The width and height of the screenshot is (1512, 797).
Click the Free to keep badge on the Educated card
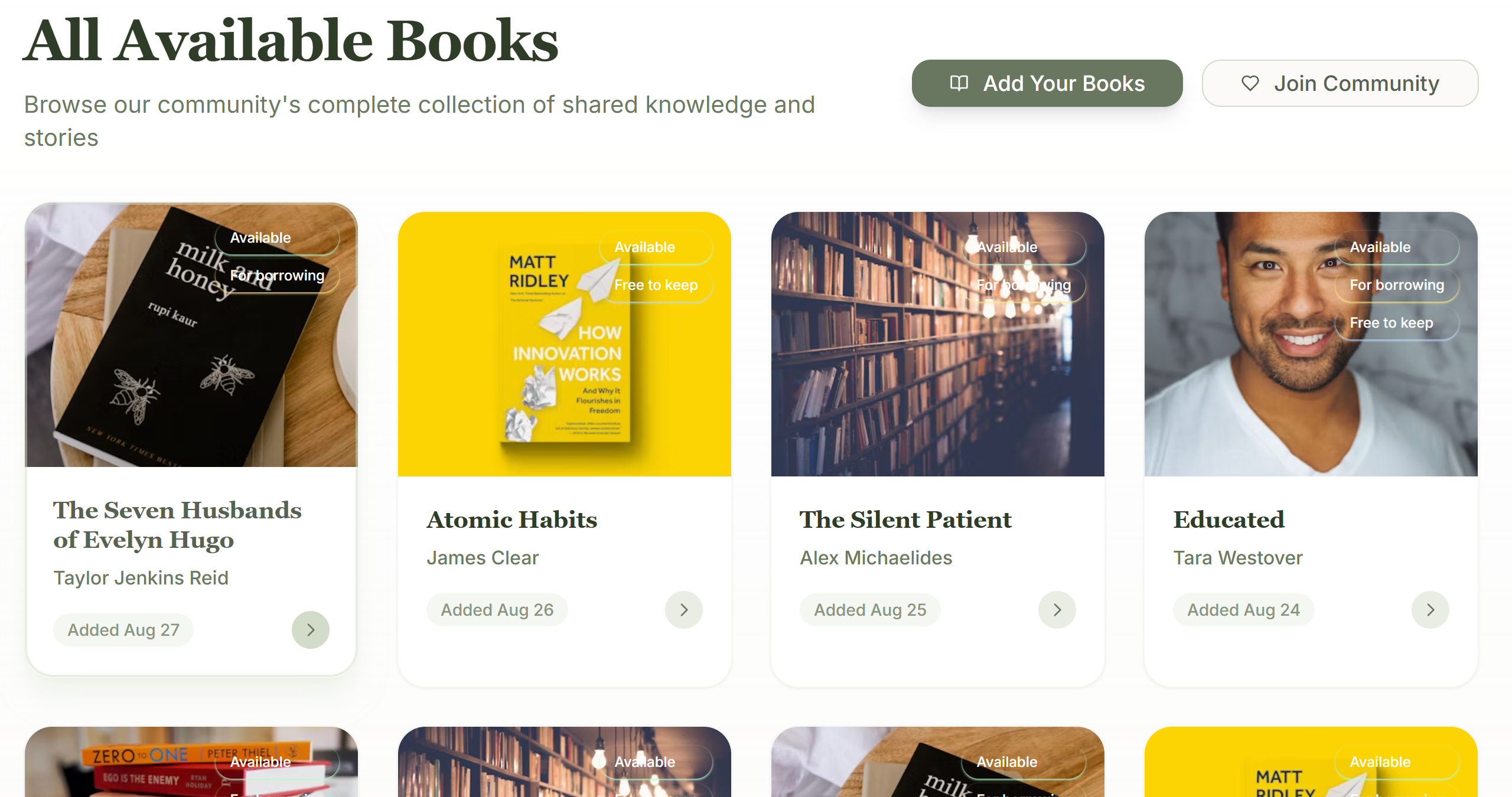point(1391,323)
